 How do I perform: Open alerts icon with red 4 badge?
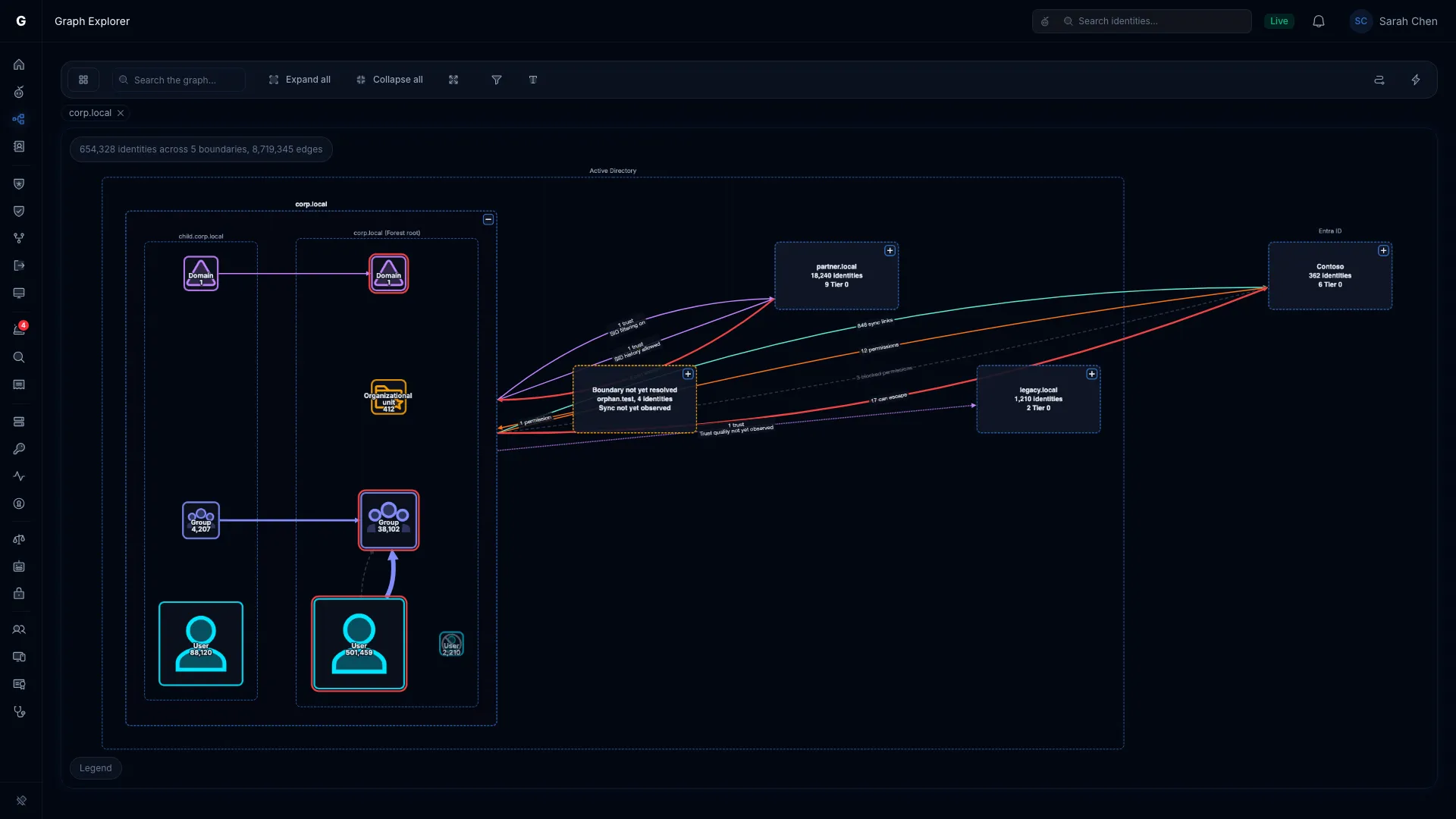tap(19, 329)
